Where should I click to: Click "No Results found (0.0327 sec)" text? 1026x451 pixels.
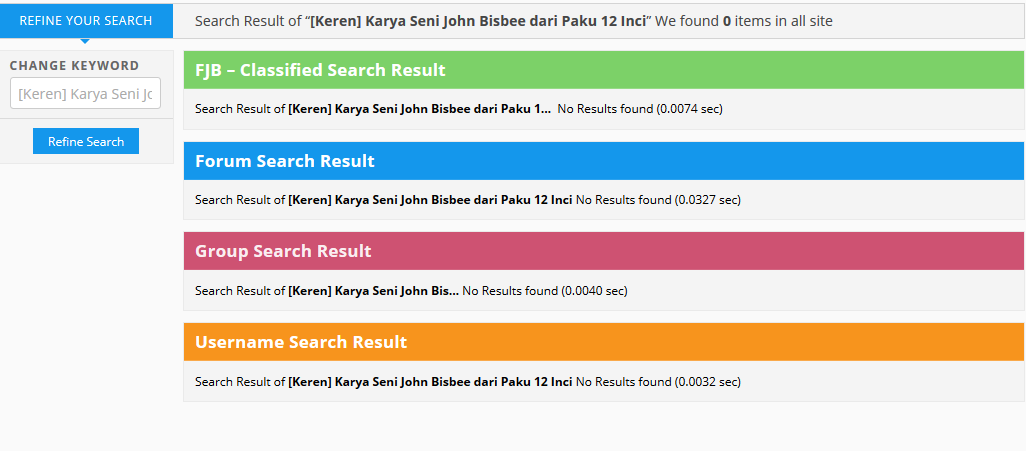pyautogui.click(x=658, y=200)
